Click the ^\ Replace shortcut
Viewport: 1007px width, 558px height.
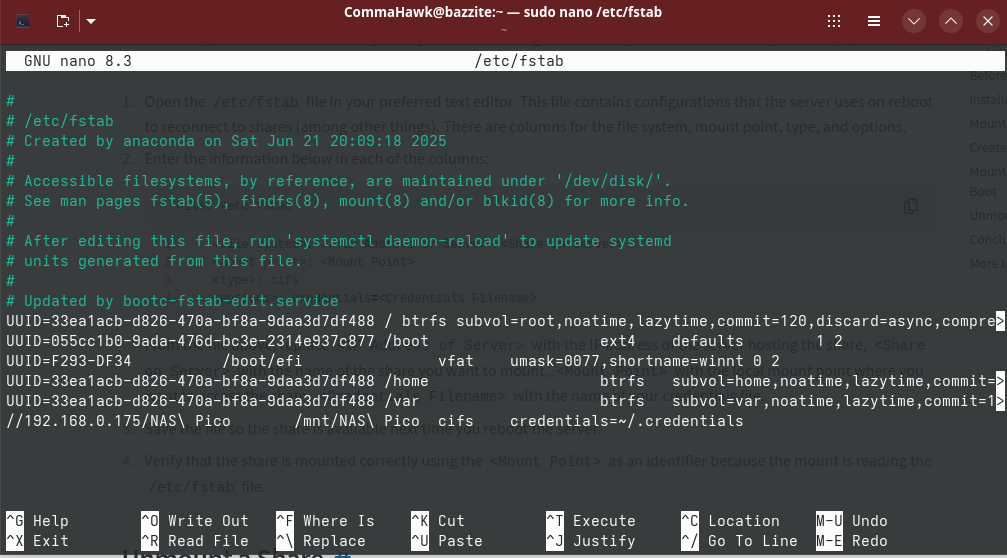click(x=320, y=541)
